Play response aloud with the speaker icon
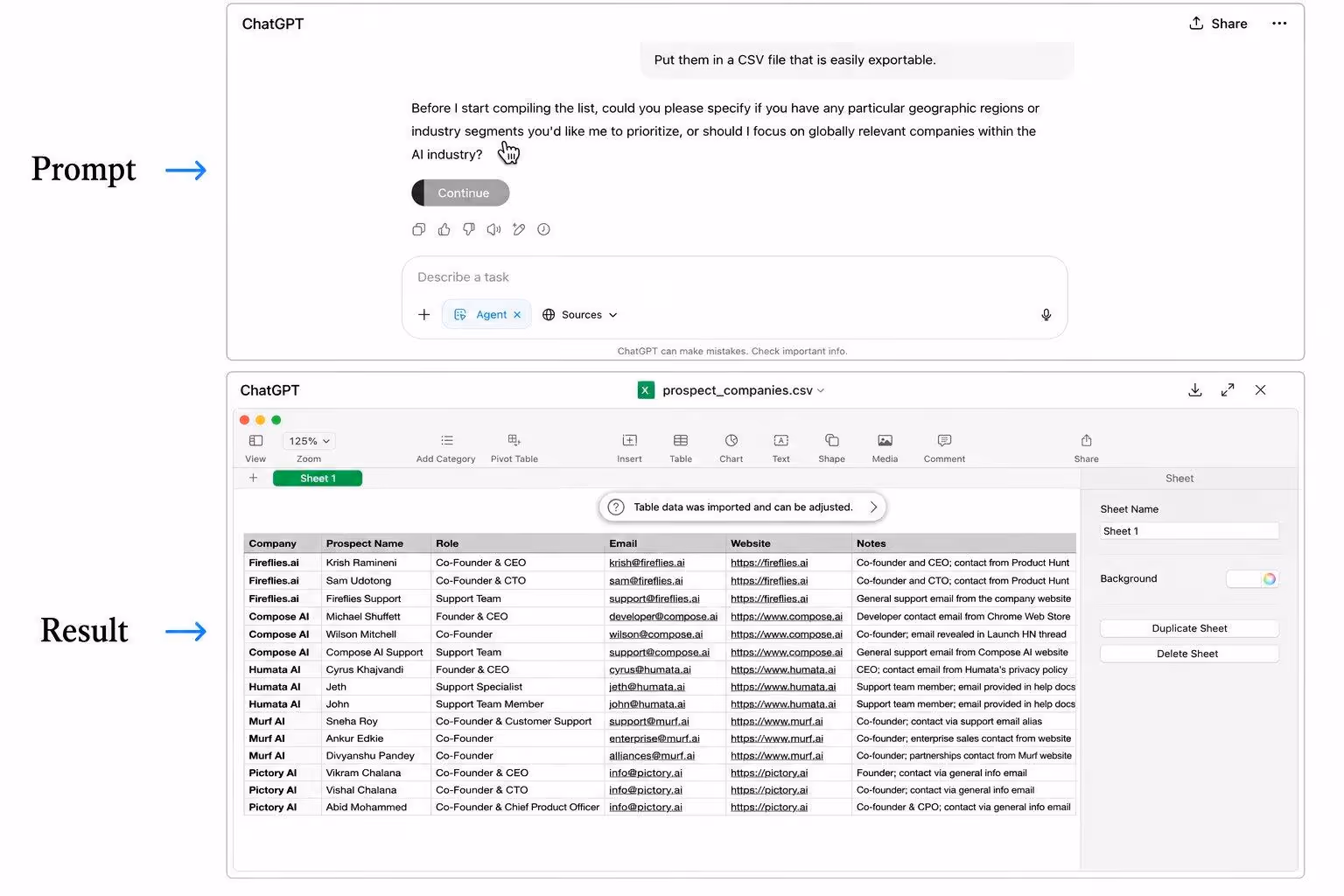Viewport: 1344px width, 896px height. (x=493, y=229)
